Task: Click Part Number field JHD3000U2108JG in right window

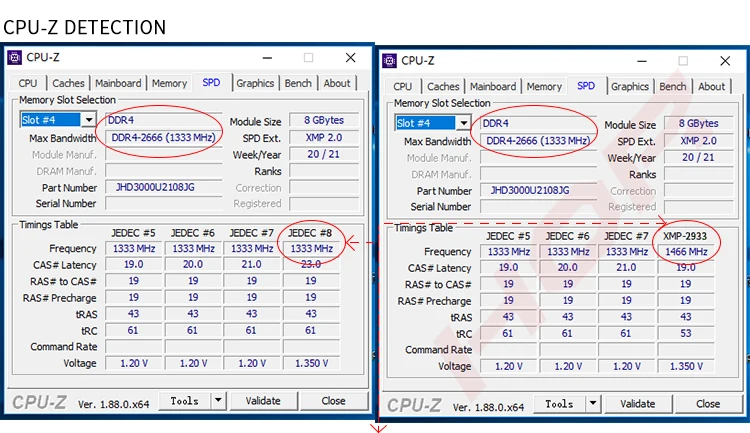Action: point(539,191)
